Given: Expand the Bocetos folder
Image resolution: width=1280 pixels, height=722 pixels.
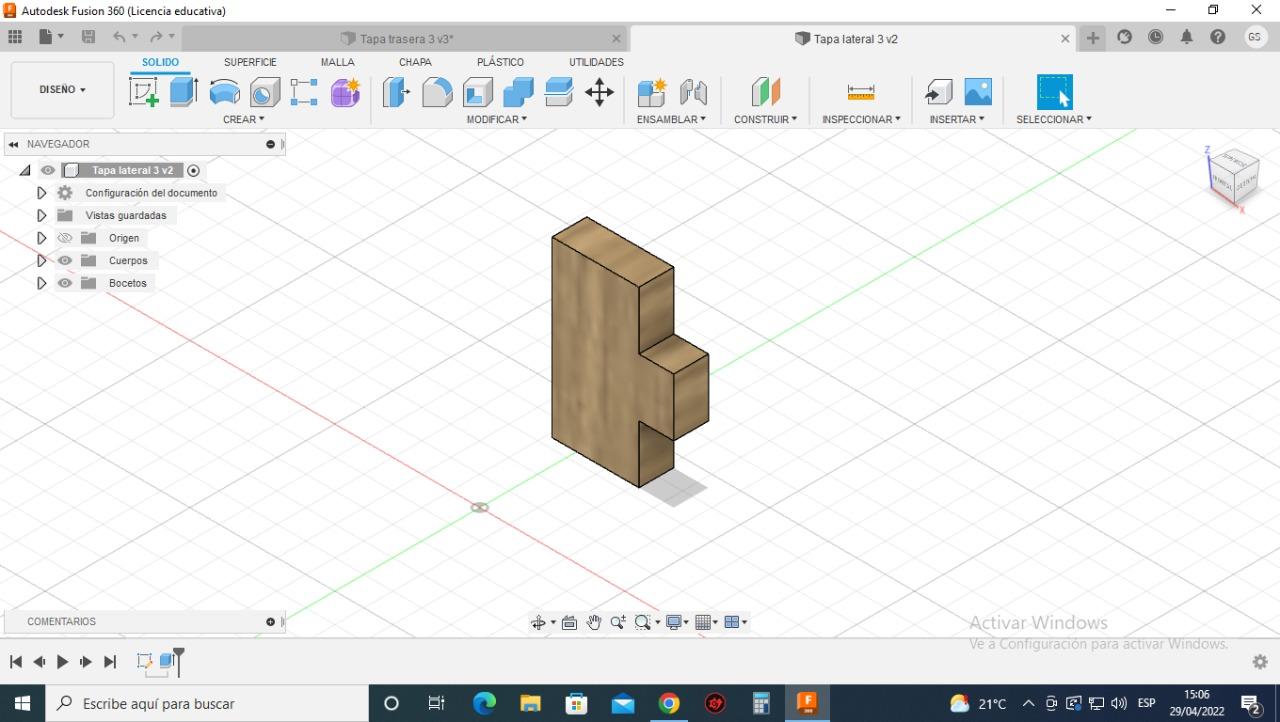Looking at the screenshot, I should tap(41, 283).
